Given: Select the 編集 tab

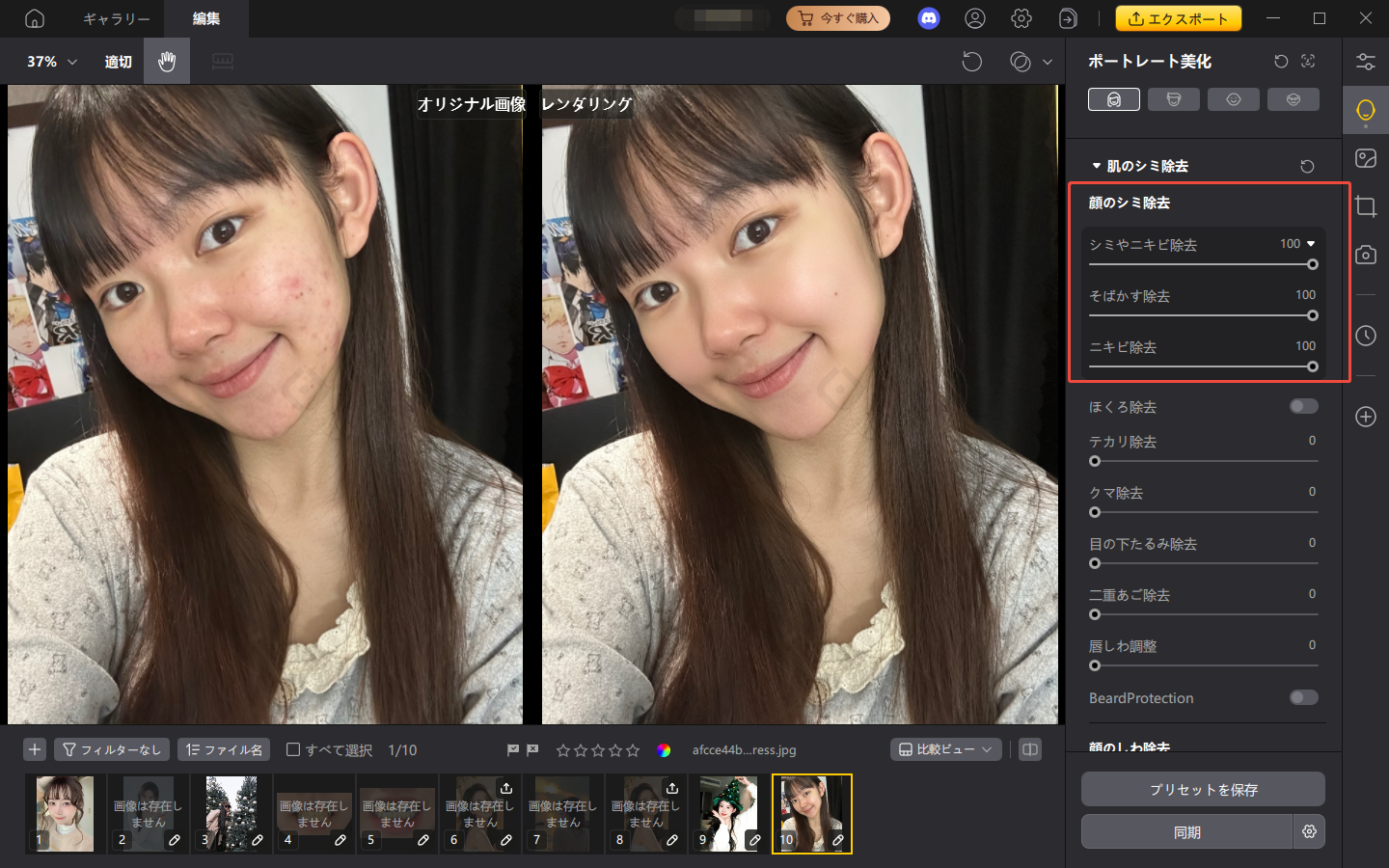Looking at the screenshot, I should coord(205,18).
